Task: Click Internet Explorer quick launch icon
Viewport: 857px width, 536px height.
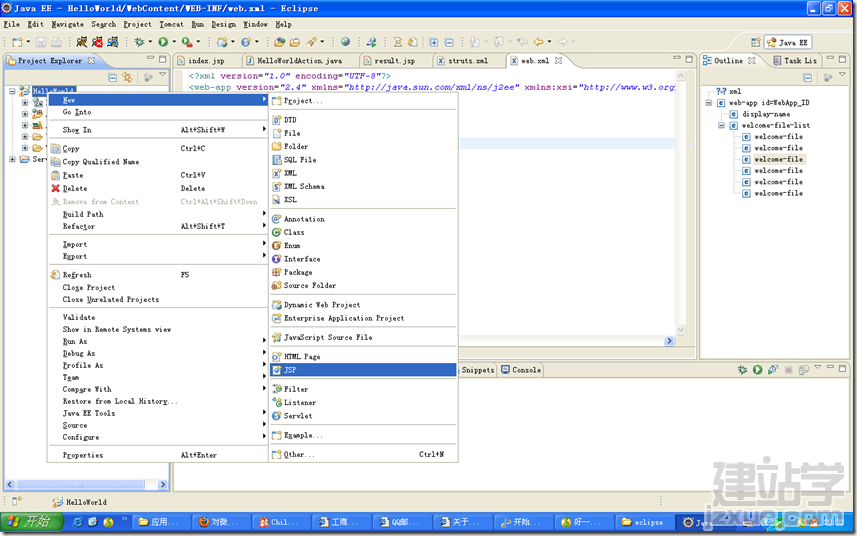Action: [x=78, y=522]
